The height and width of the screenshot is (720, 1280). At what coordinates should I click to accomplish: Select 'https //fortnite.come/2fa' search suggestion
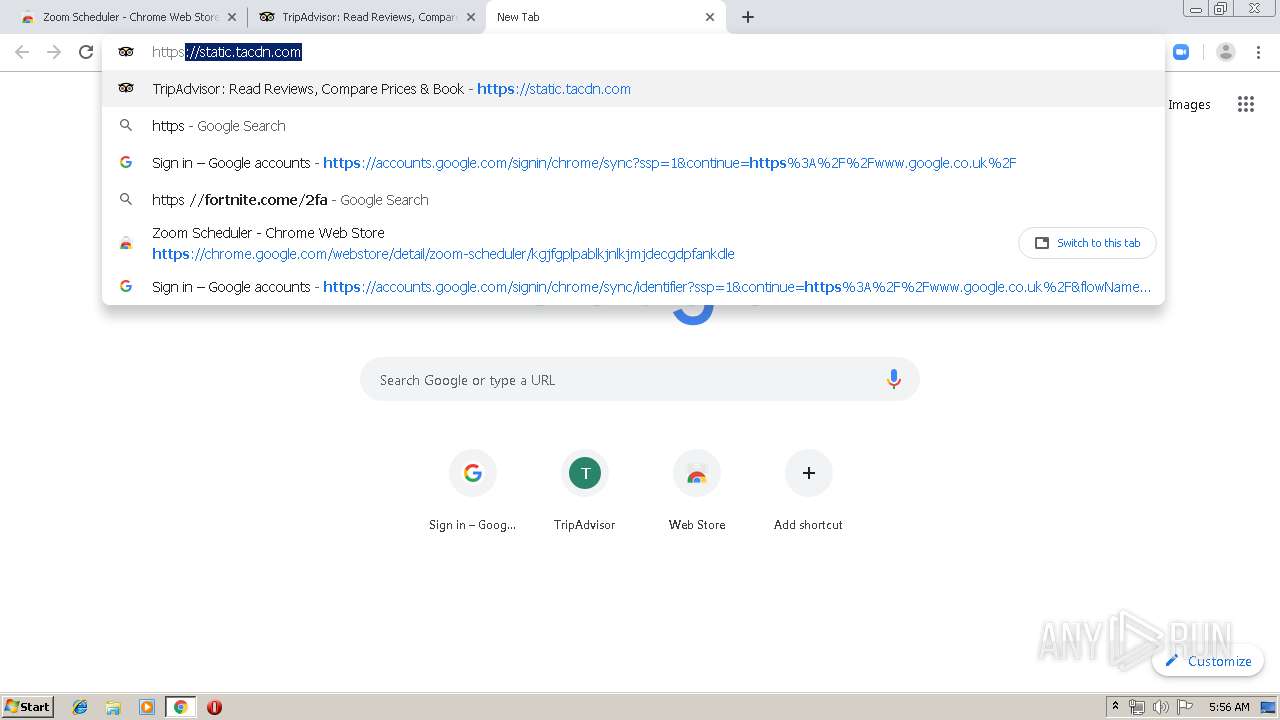(634, 200)
